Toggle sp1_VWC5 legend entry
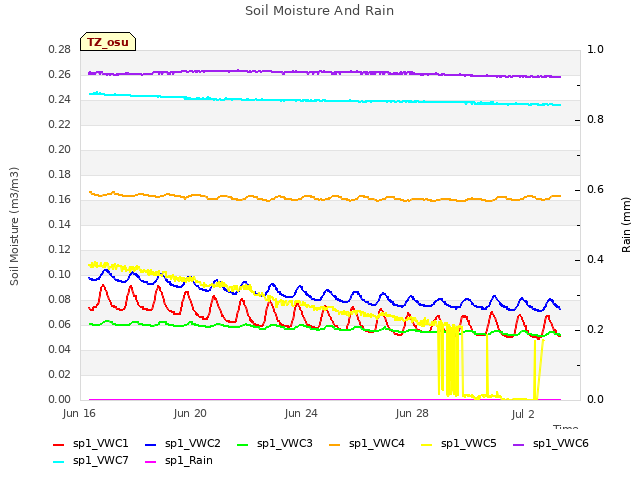Screen dimensions: 640x480 [459, 444]
